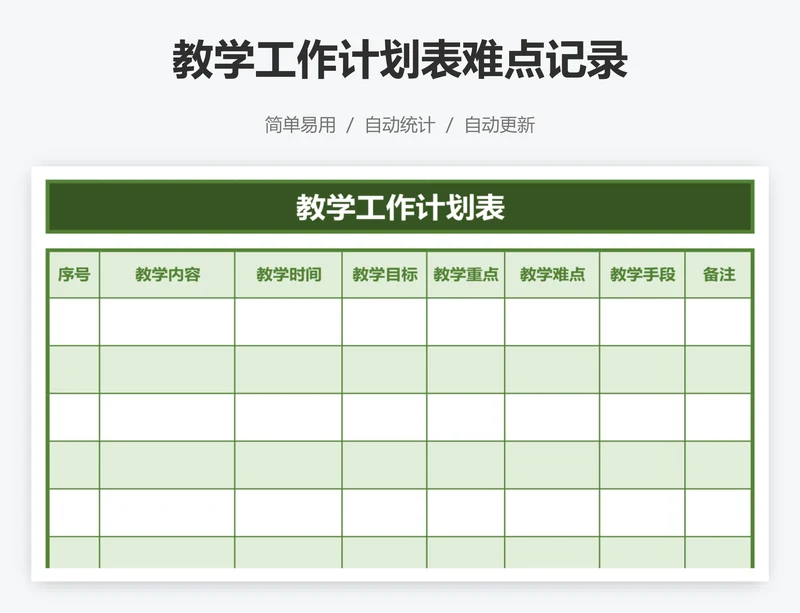
Task: Select the green 教学工作计划表 banner cell
Action: (400, 207)
